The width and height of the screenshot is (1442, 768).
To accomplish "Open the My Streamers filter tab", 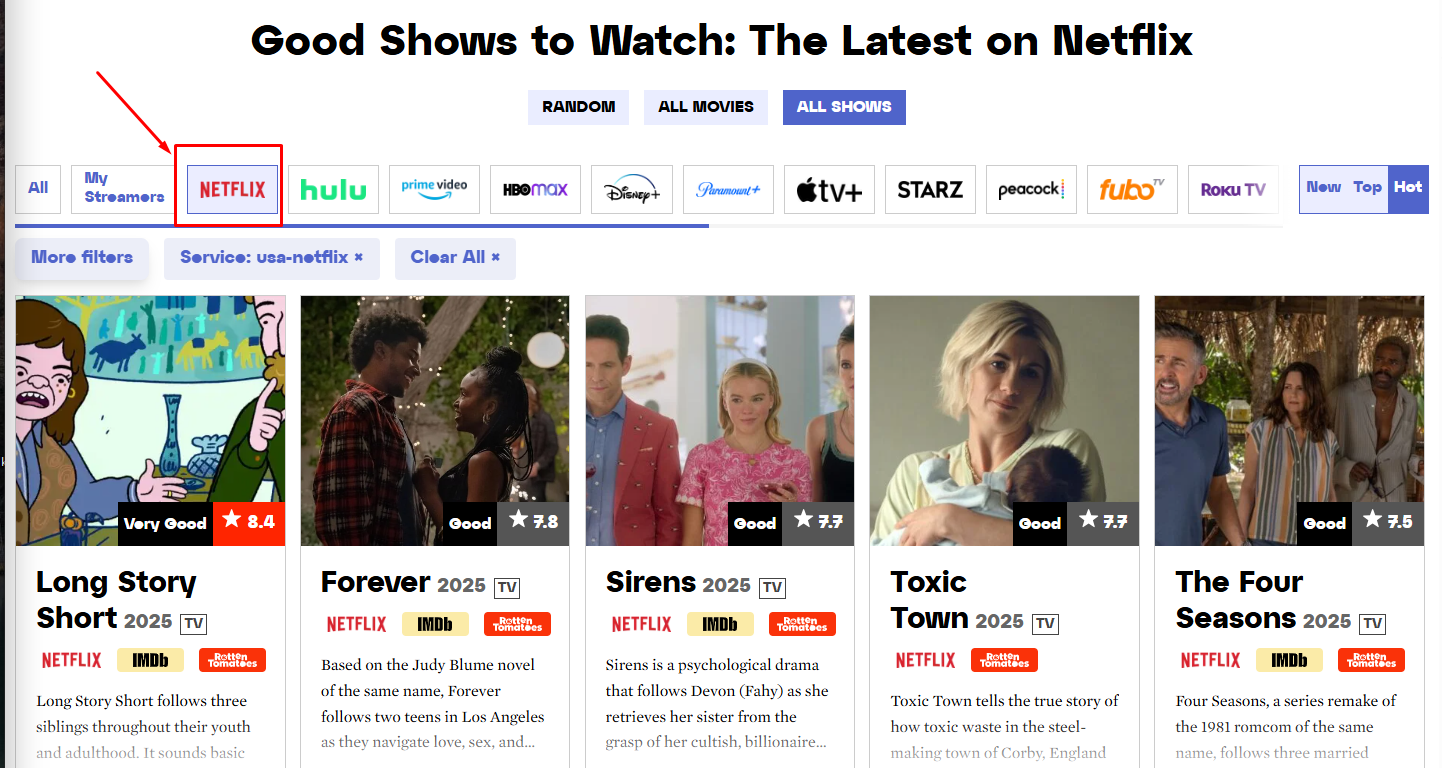I will click(124, 188).
